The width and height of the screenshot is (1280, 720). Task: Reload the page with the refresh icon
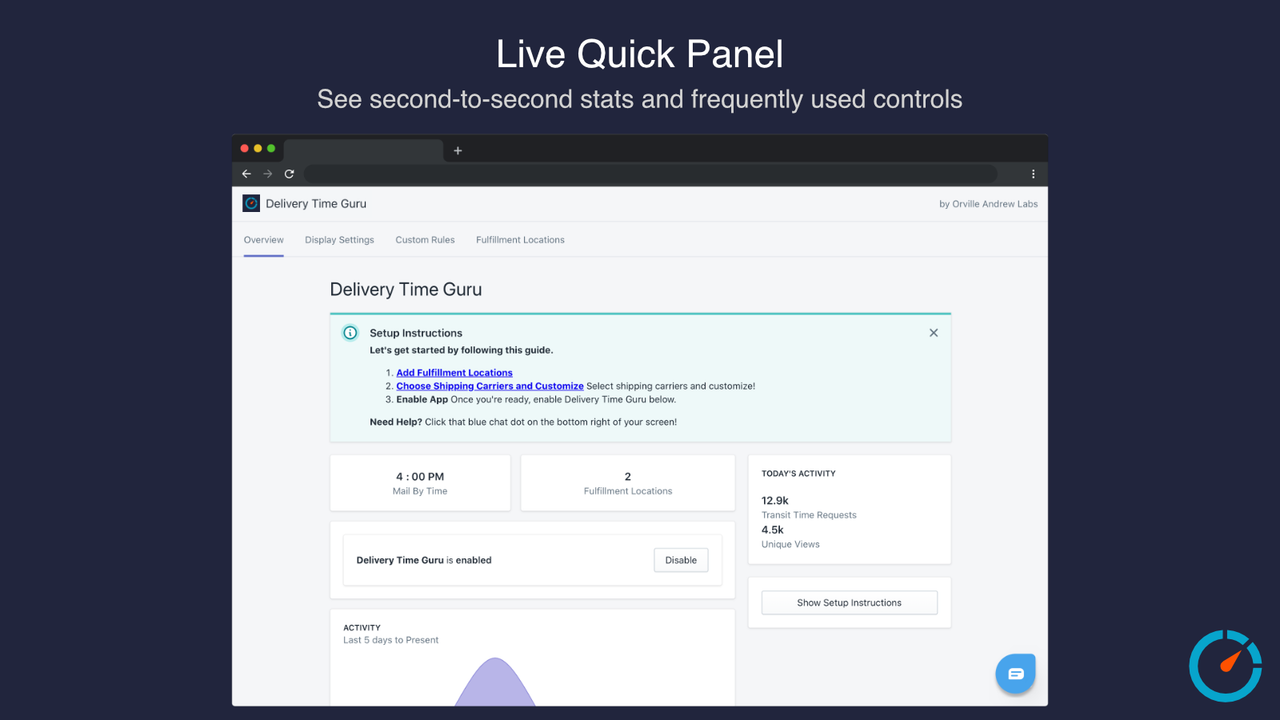(x=289, y=173)
